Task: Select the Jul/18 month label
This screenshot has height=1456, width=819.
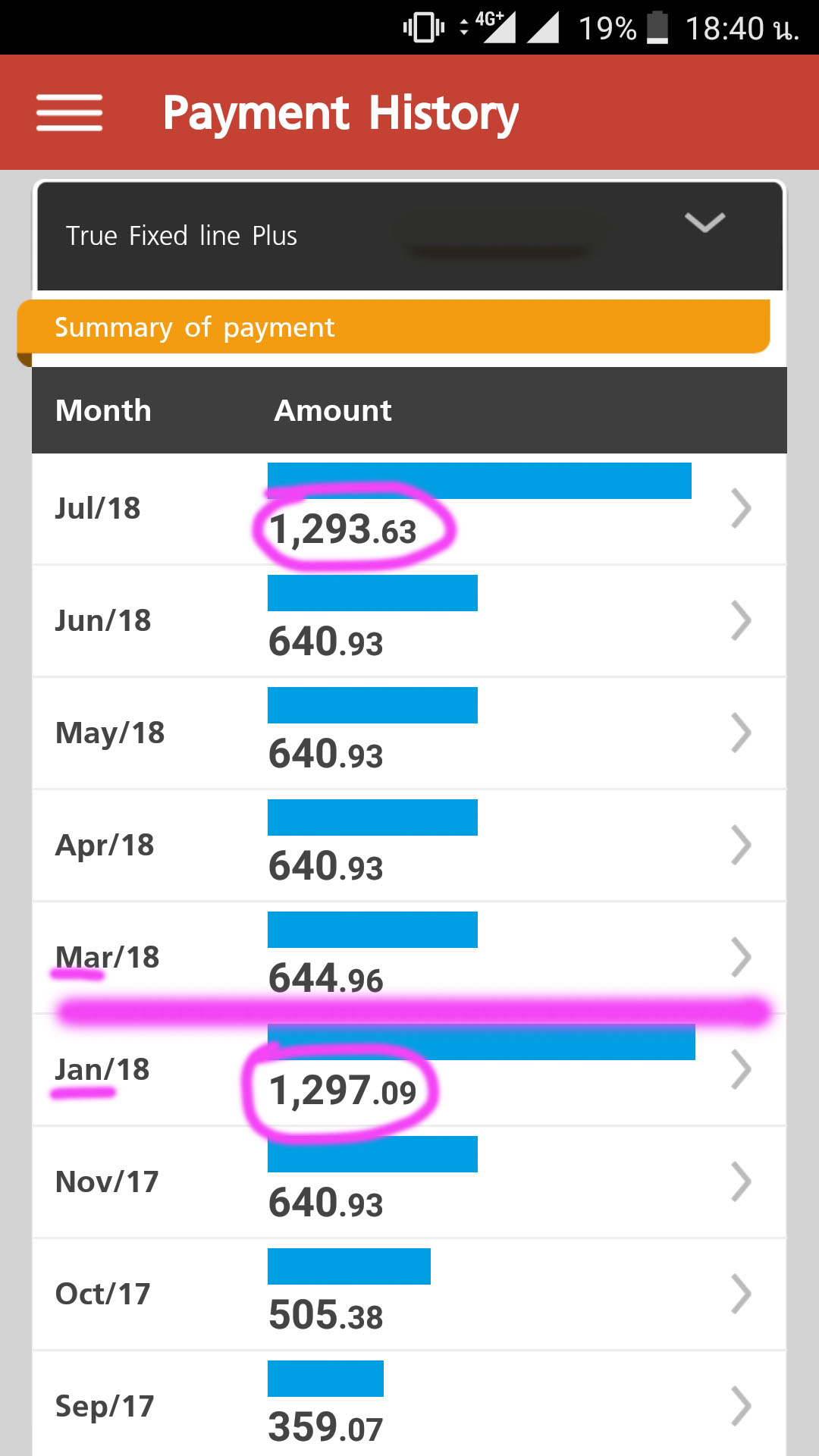Action: click(x=98, y=508)
